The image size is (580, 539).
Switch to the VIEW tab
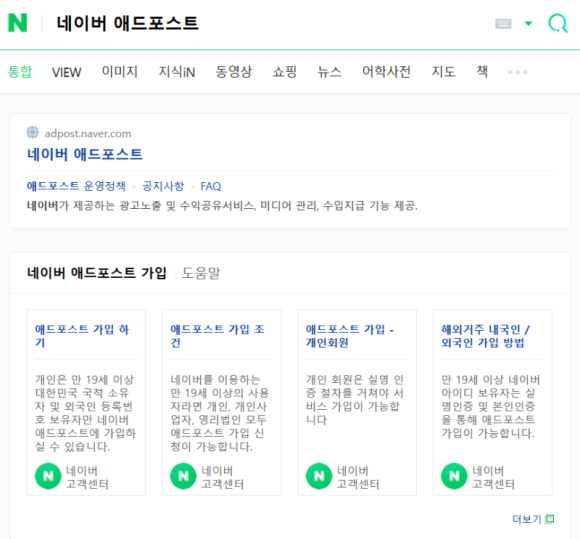click(67, 72)
